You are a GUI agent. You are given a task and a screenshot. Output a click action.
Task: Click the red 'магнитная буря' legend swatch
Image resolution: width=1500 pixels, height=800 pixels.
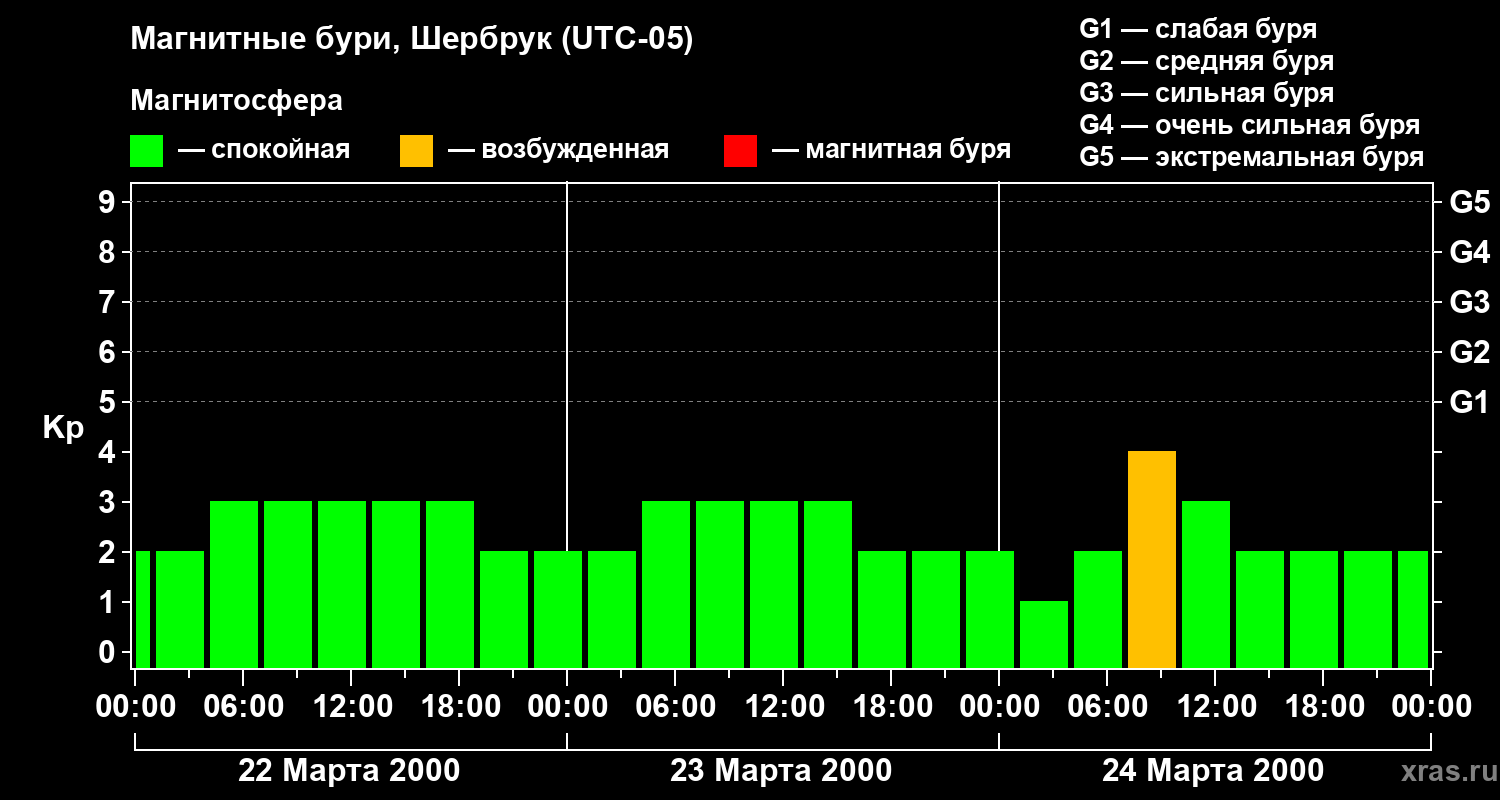point(740,151)
